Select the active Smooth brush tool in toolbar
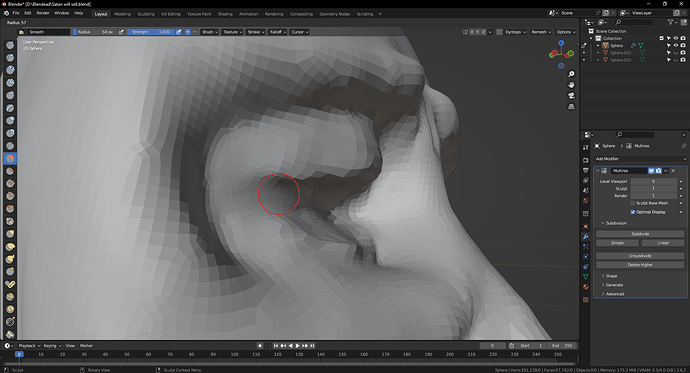The image size is (690, 373). click(10, 158)
